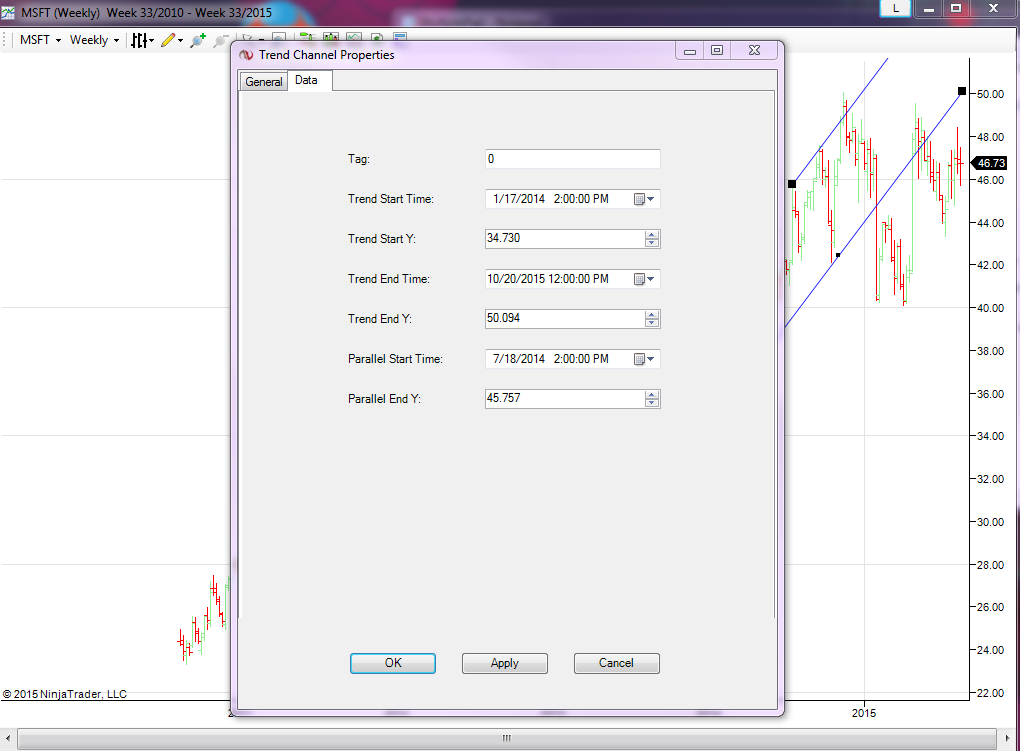Image resolution: width=1020 pixels, height=751 pixels.
Task: Click the Parallel End Y value field
Action: pyautogui.click(x=565, y=399)
